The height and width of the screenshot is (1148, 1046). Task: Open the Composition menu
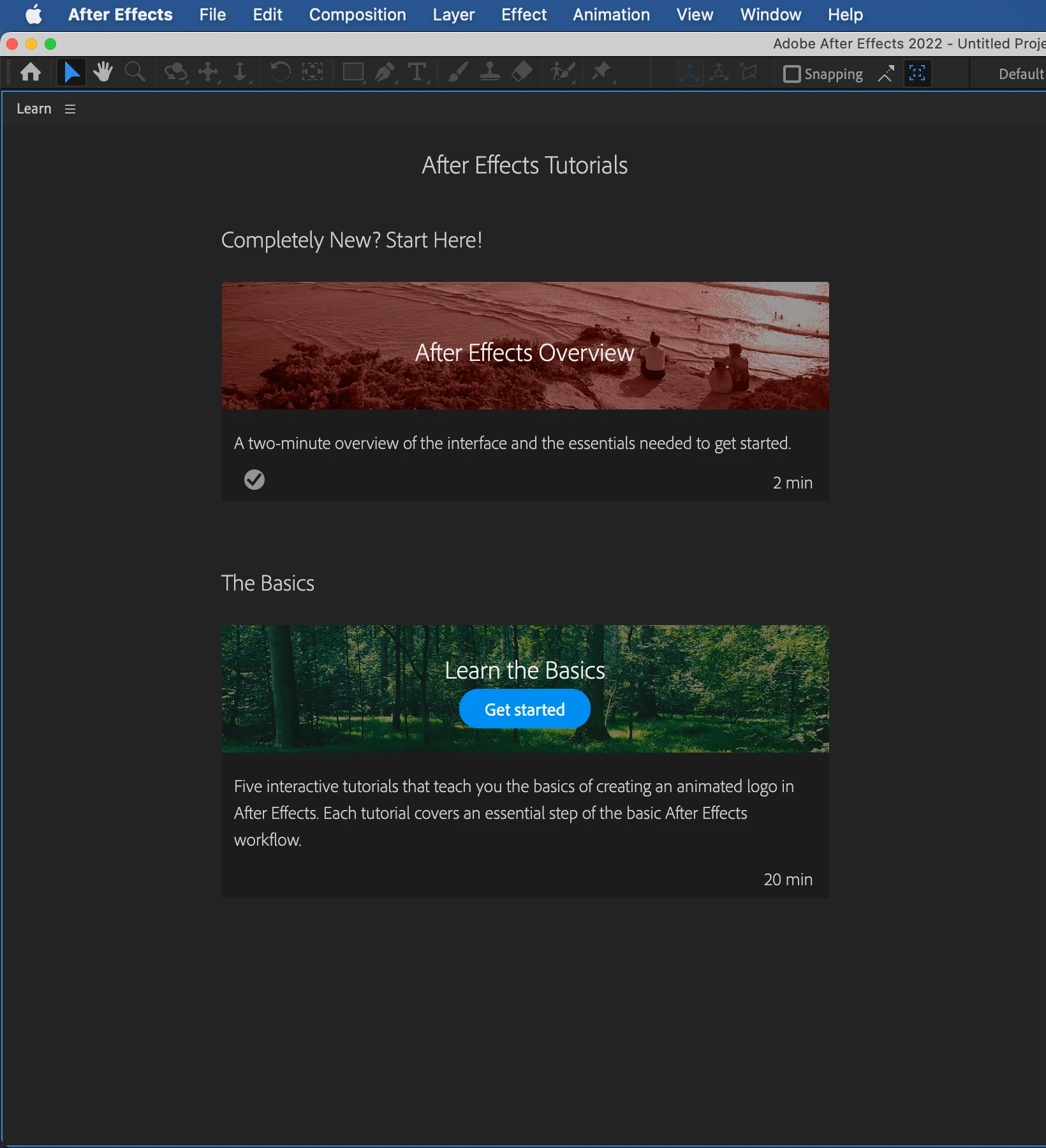(x=358, y=15)
